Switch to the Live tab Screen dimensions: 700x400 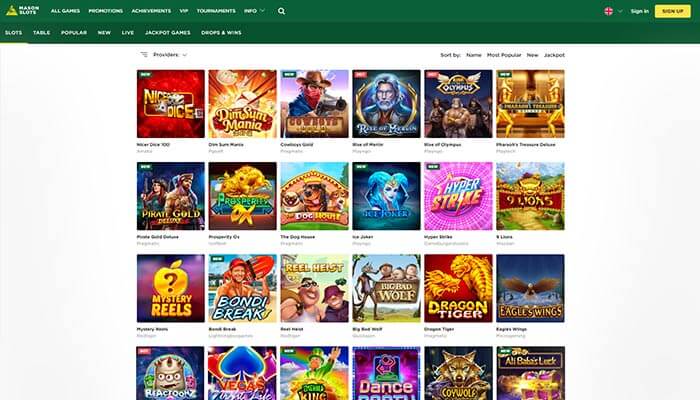(x=128, y=33)
